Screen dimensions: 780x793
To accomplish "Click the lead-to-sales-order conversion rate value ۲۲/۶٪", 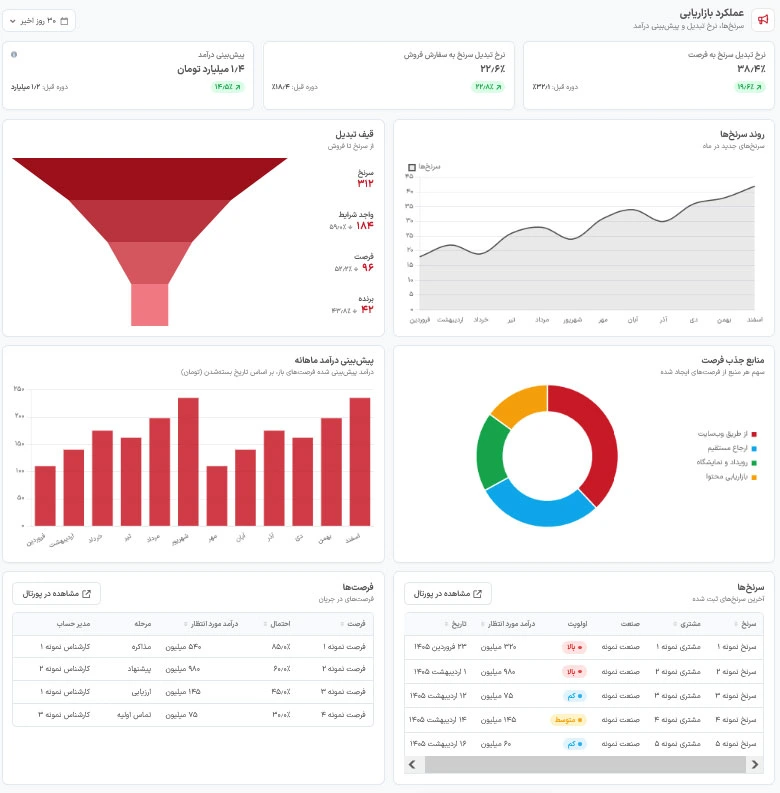I will point(493,69).
